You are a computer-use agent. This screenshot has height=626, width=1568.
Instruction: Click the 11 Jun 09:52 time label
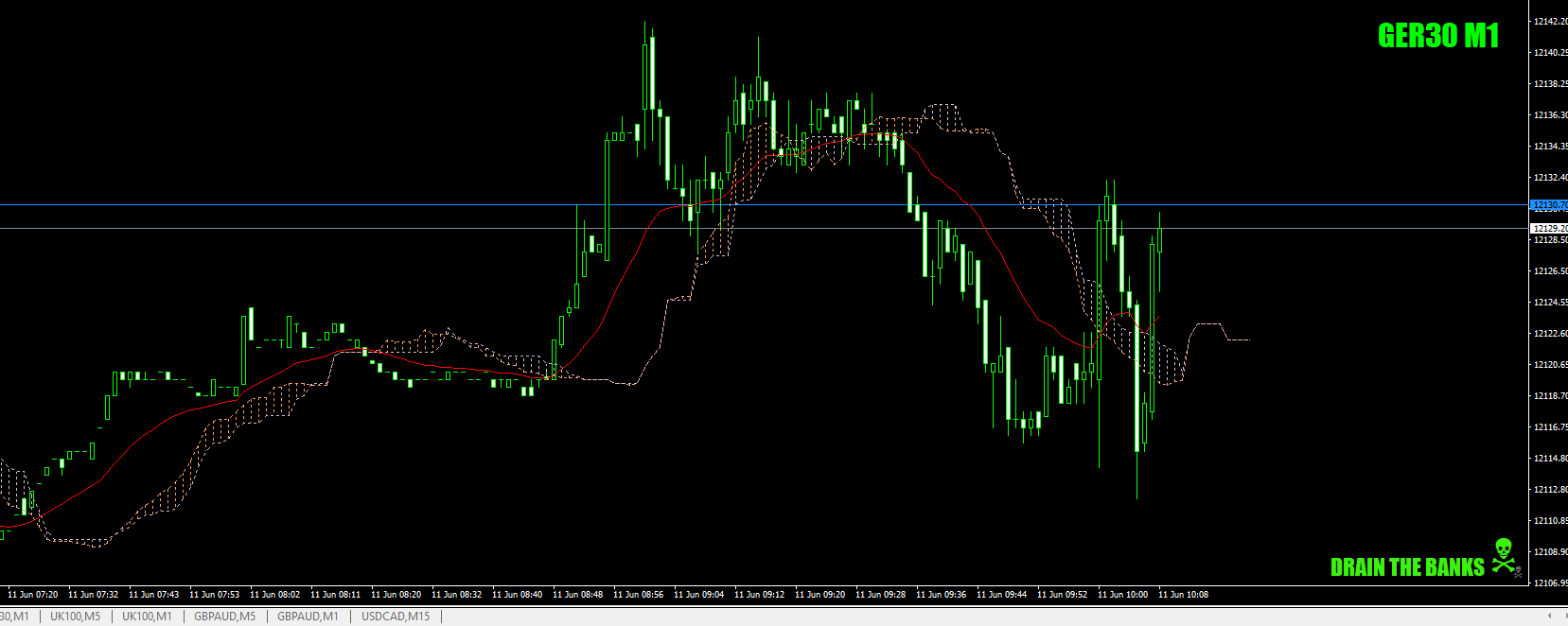(1063, 595)
